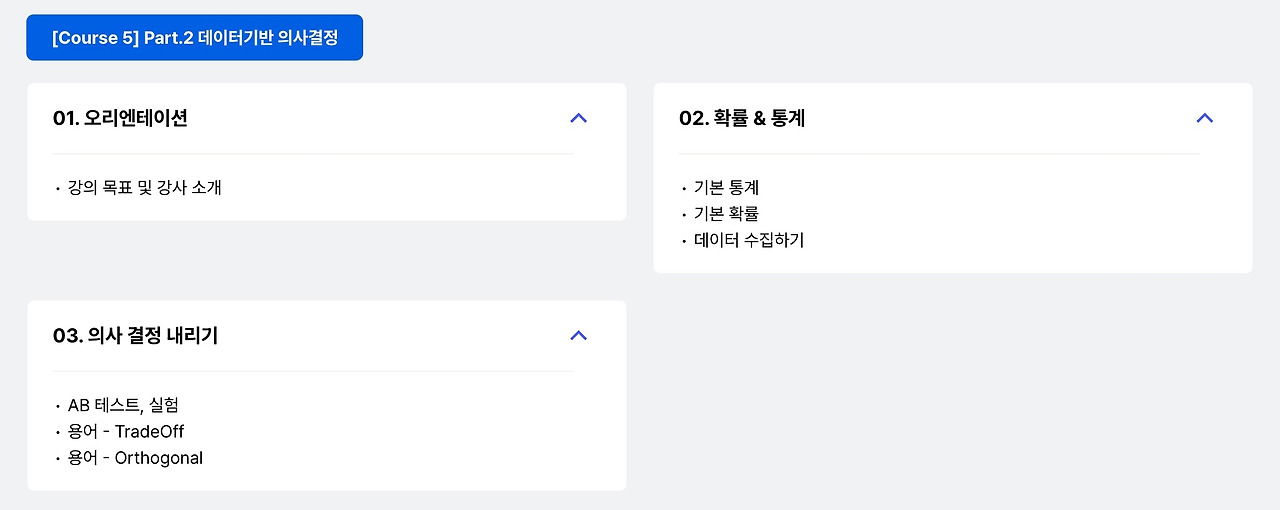The width and height of the screenshot is (1280, 510).
Task: Collapse the 03. 의사 결정 내리기 section chevron
Action: [578, 335]
